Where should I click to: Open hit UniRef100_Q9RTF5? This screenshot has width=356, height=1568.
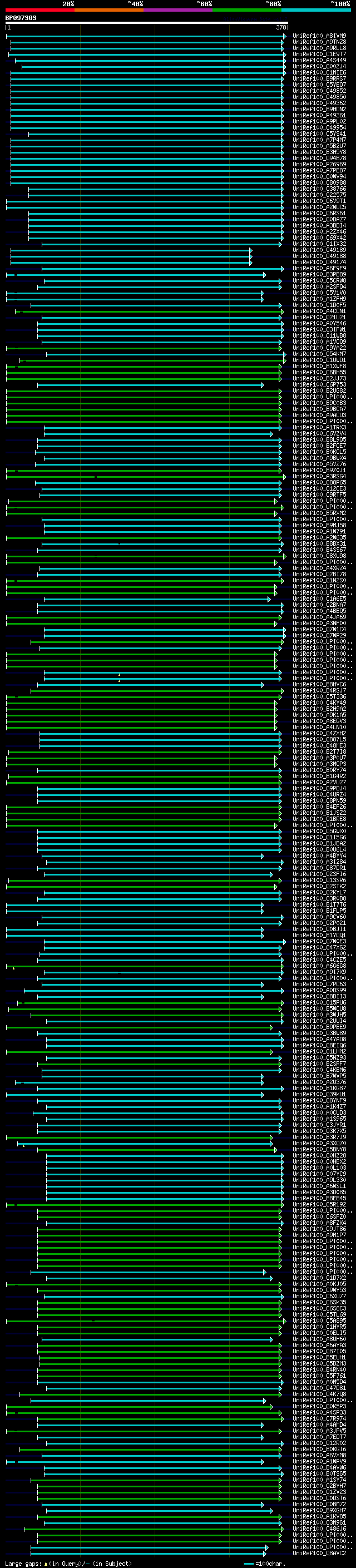pos(319,495)
